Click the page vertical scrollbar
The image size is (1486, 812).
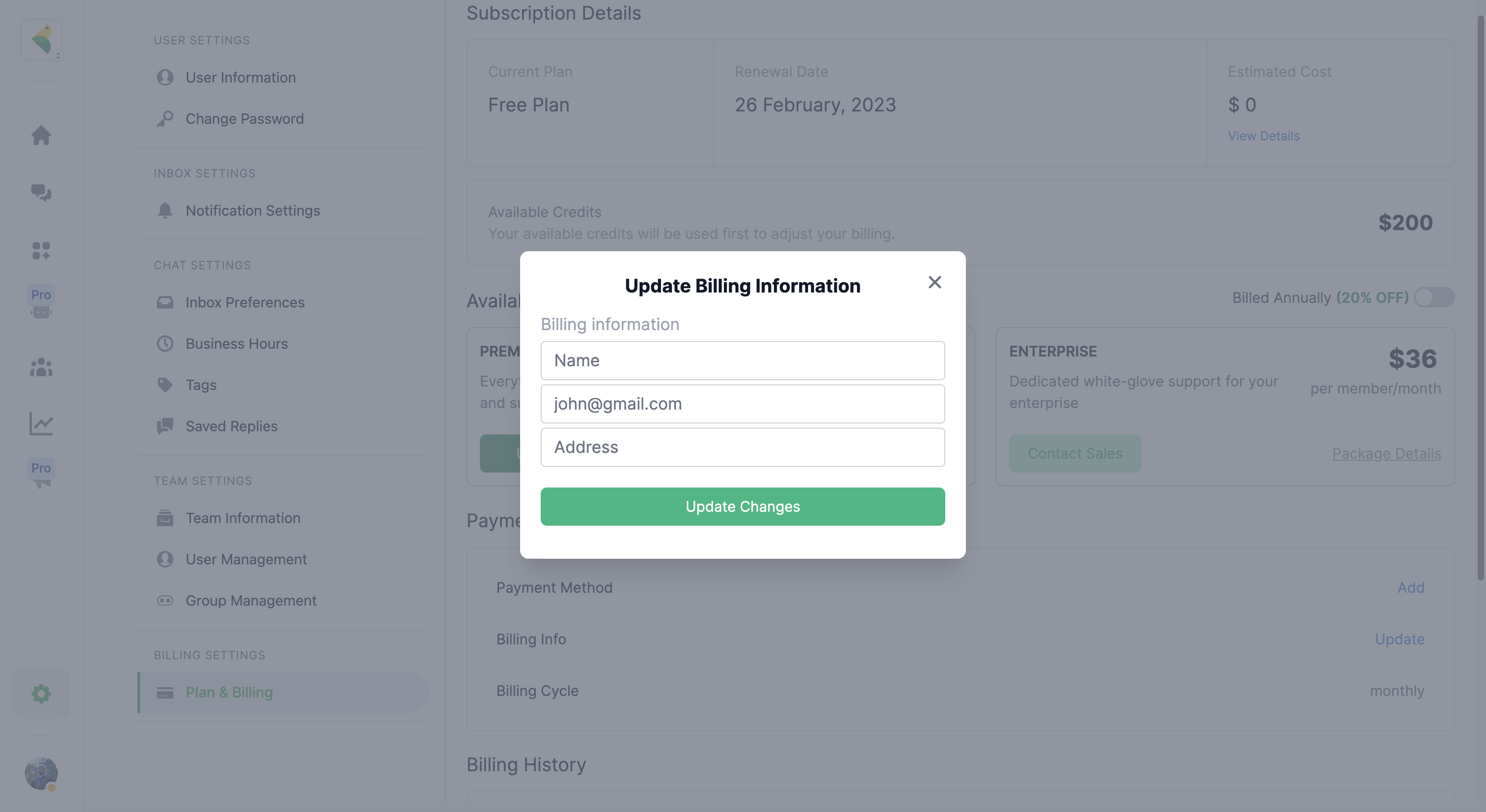click(x=1481, y=288)
